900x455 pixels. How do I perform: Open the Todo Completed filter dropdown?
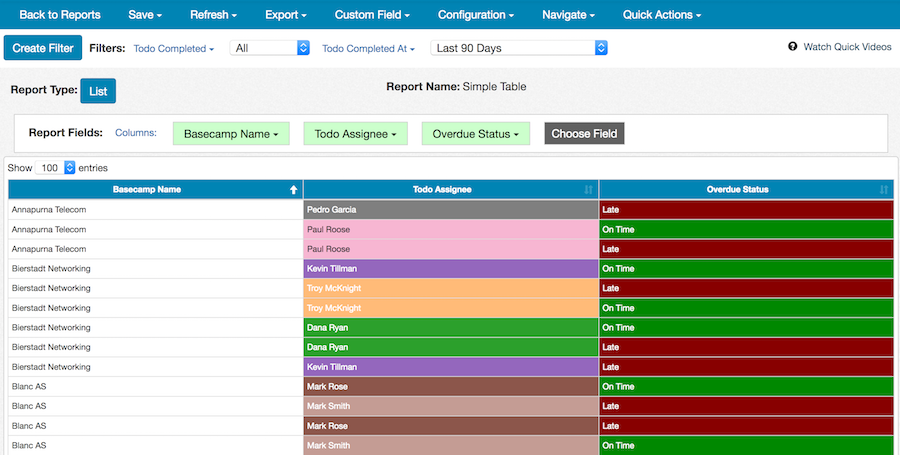174,48
